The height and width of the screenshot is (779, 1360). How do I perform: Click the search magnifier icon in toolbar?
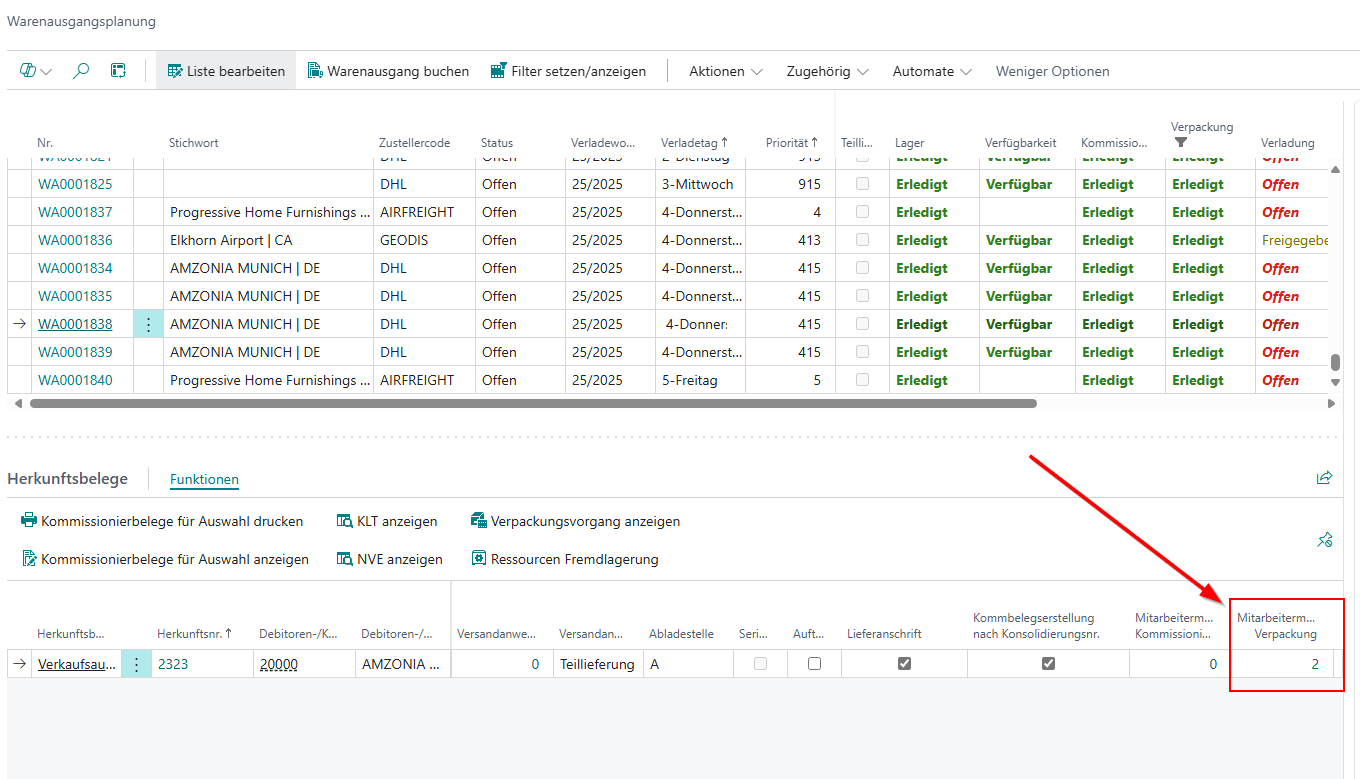coord(81,71)
